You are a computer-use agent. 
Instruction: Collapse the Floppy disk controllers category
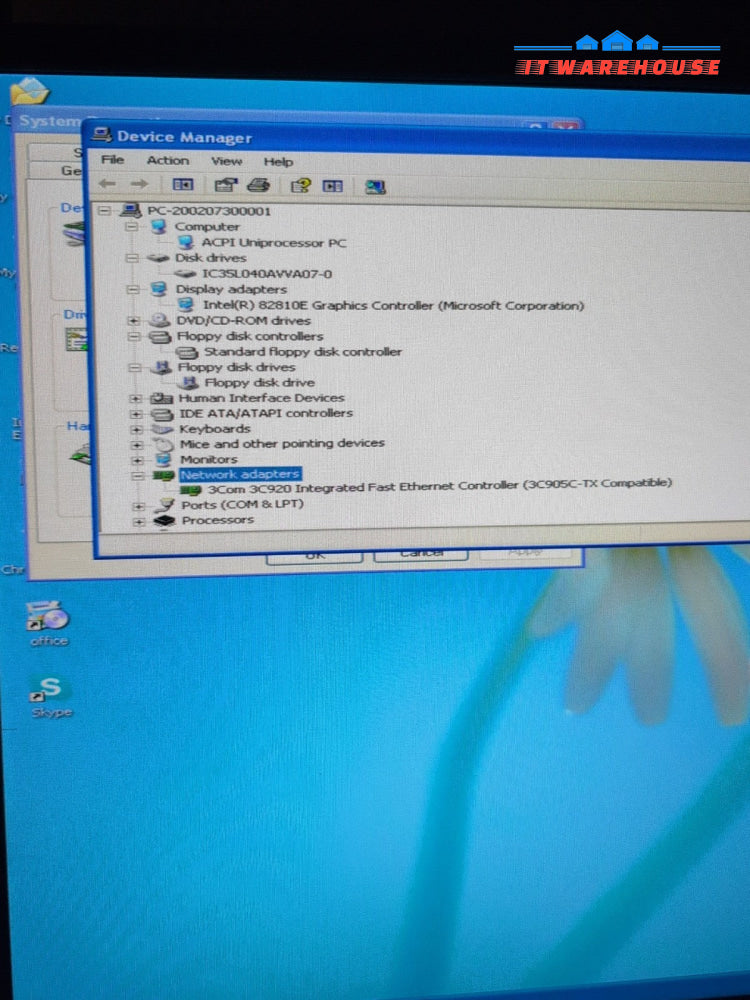pyautogui.click(x=134, y=336)
